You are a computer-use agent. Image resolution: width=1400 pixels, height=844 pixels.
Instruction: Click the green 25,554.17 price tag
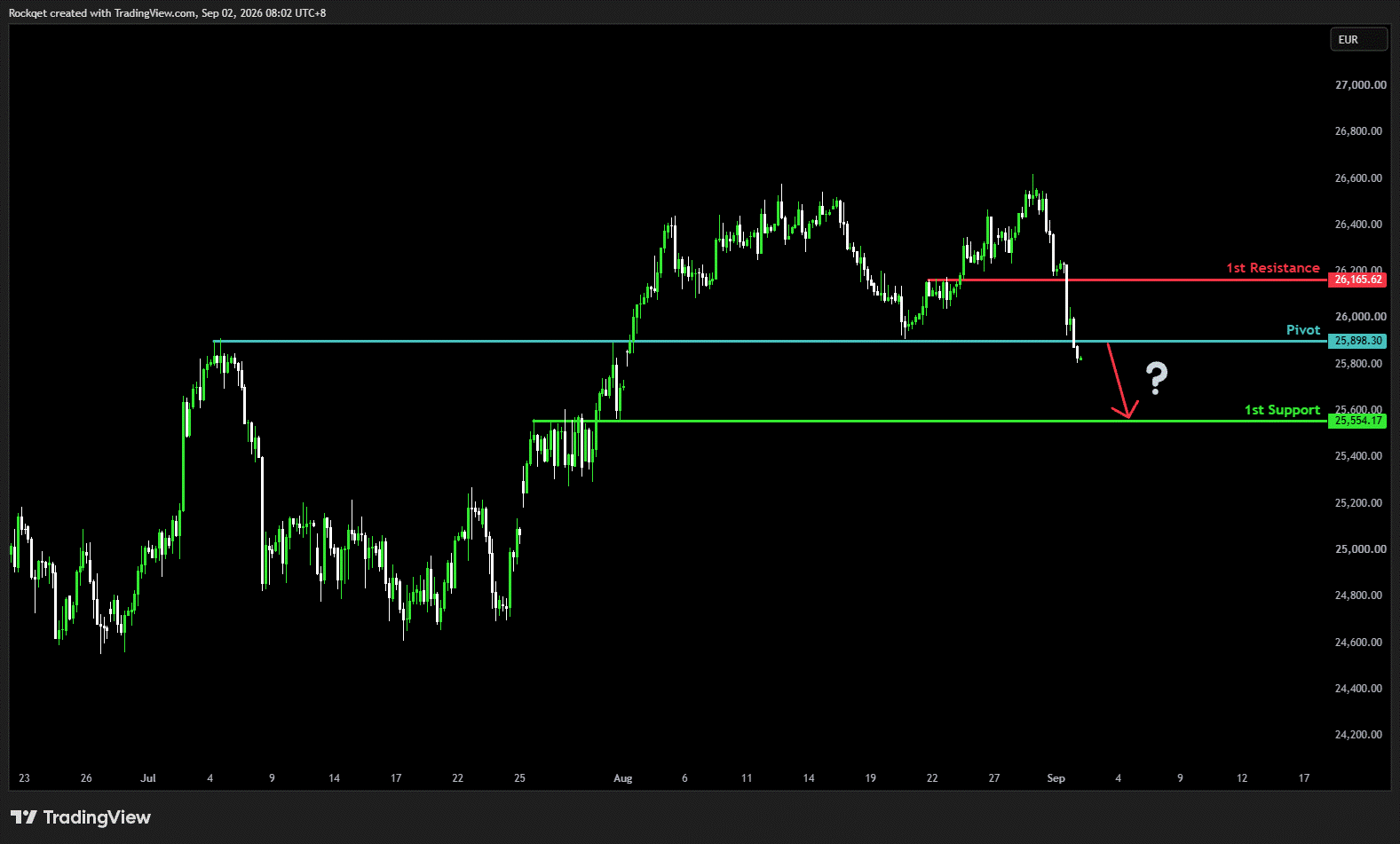click(x=1357, y=421)
